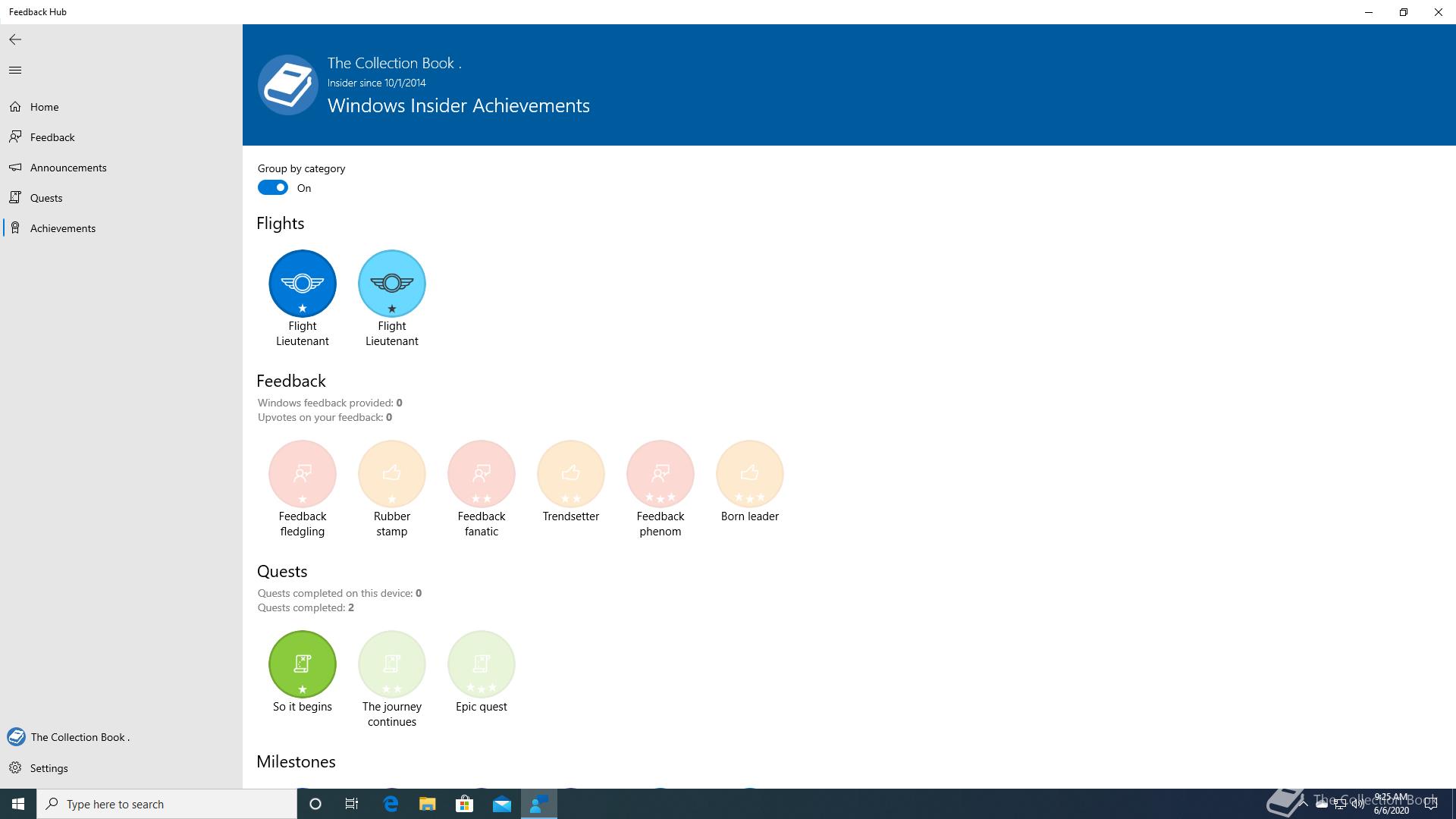Click The Collection Book account in sidebar
This screenshot has height=819, width=1456.
coord(79,737)
